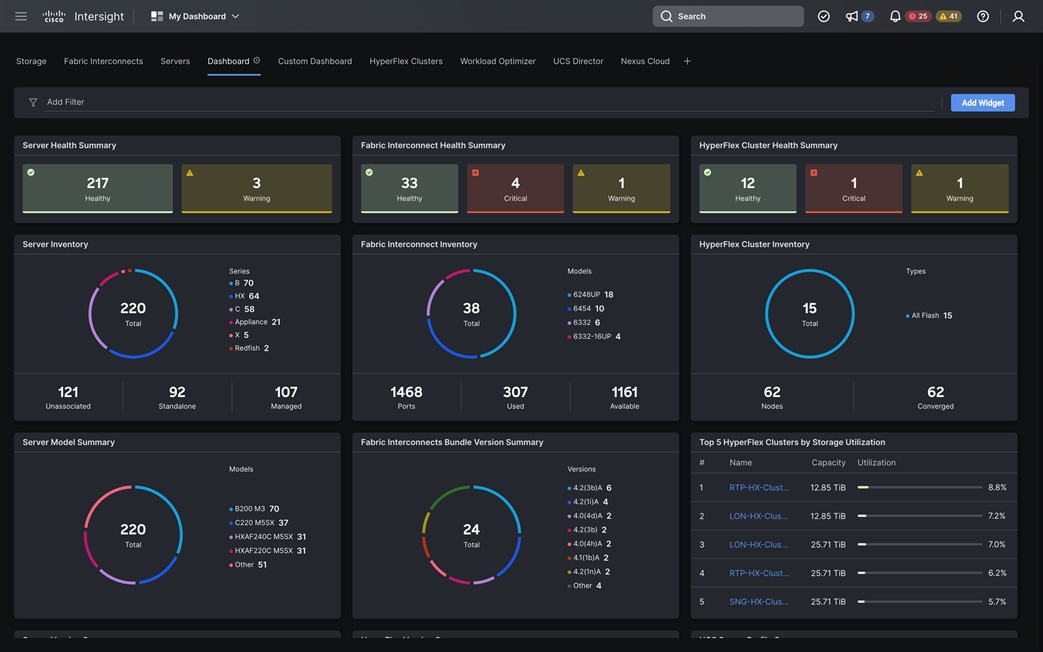Image resolution: width=1043 pixels, height=652 pixels.
Task: Open the notifications bell icon
Action: tap(895, 16)
